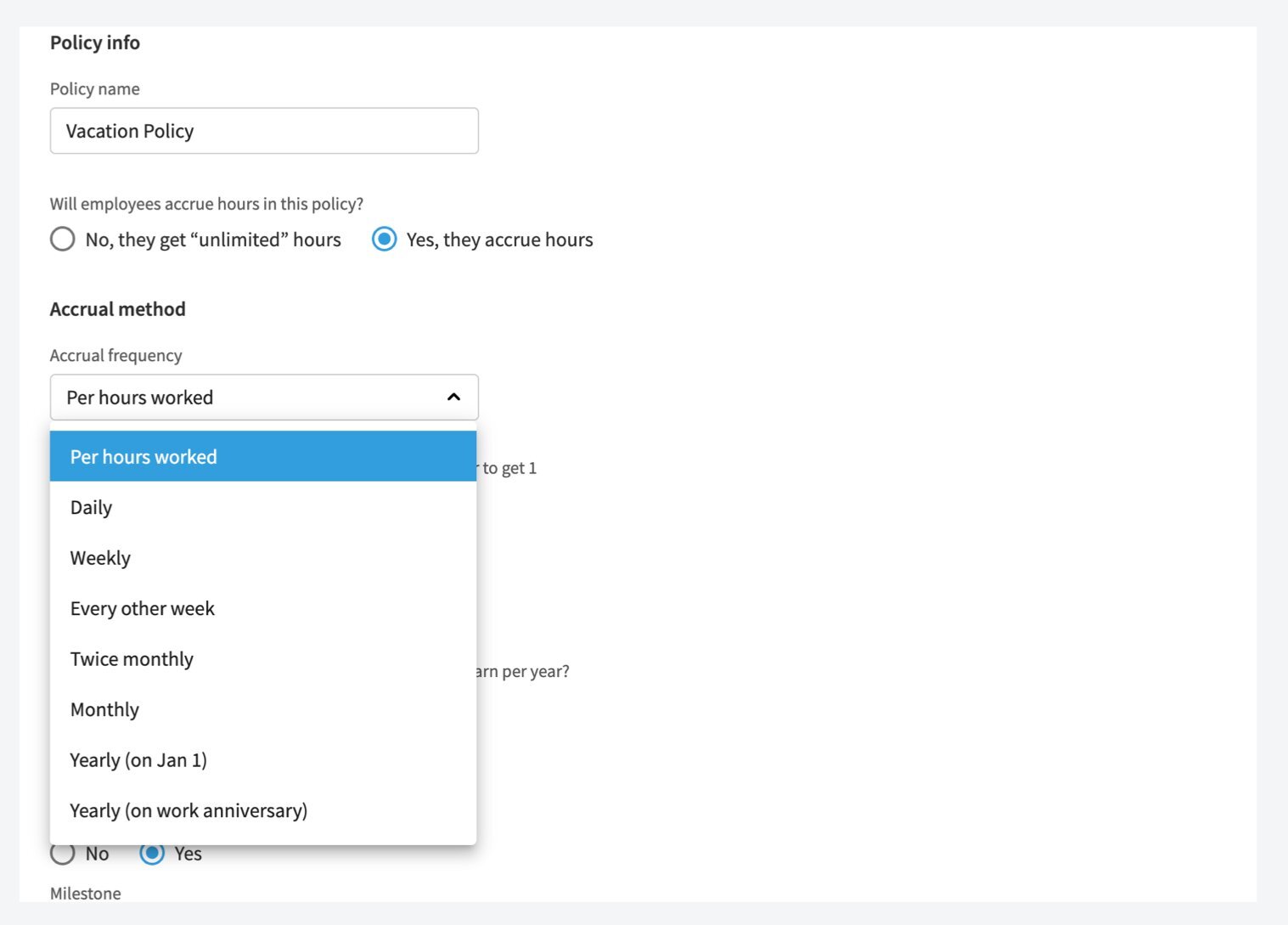Click the Accrual frequency combo box text

click(x=140, y=398)
